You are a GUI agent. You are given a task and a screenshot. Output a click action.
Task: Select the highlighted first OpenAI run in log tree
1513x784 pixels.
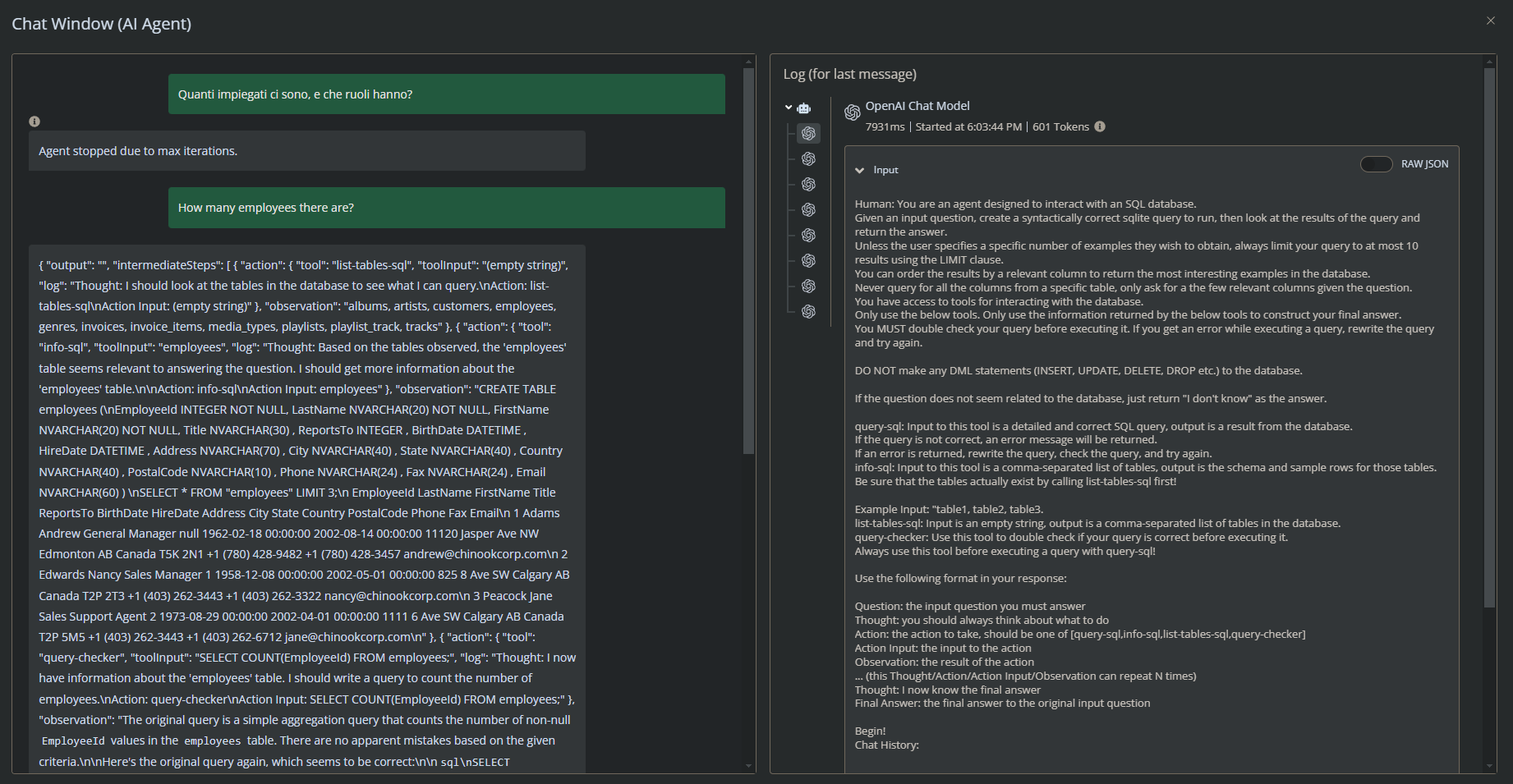pos(809,133)
